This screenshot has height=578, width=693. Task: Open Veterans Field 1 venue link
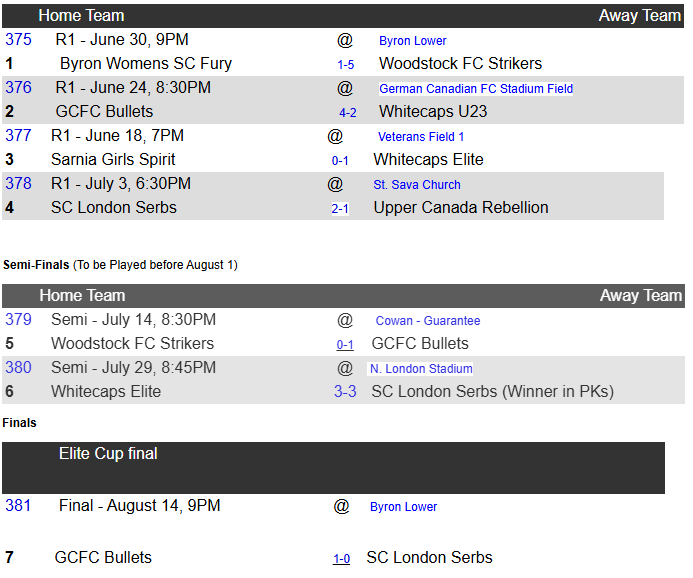pyautogui.click(x=421, y=137)
